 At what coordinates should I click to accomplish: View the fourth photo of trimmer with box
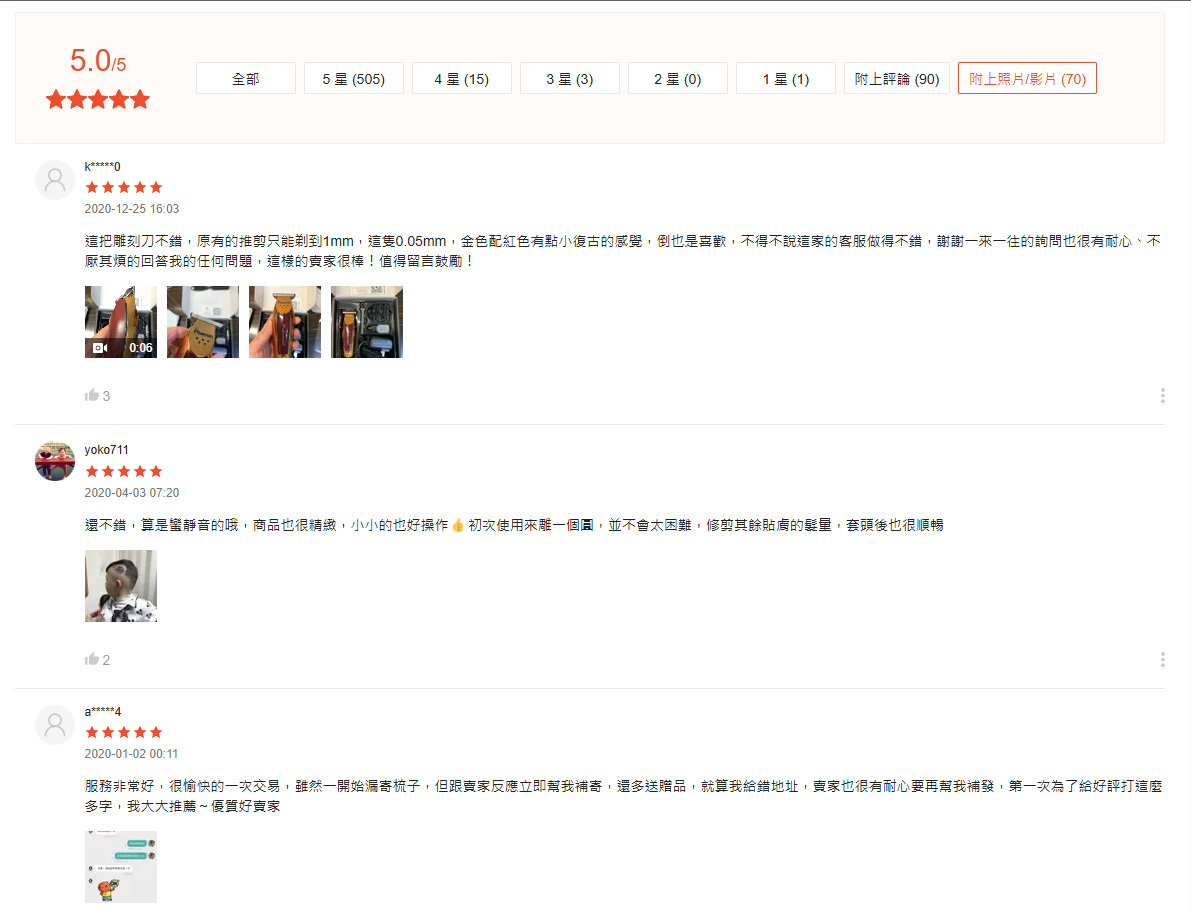coord(367,322)
